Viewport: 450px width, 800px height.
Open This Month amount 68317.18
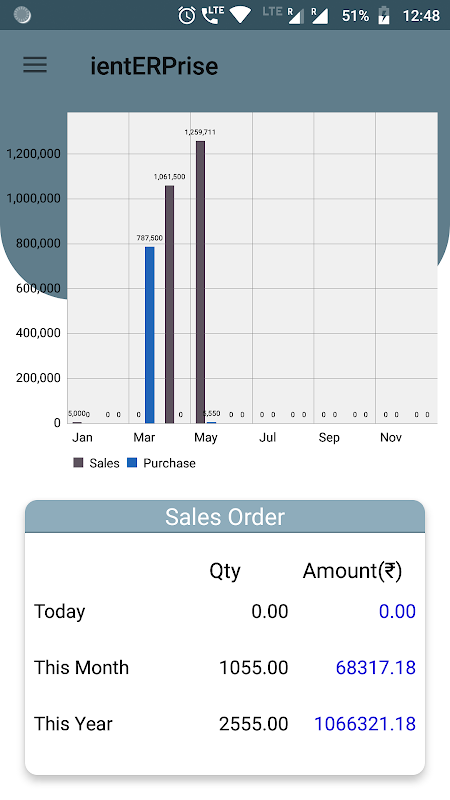click(x=376, y=667)
